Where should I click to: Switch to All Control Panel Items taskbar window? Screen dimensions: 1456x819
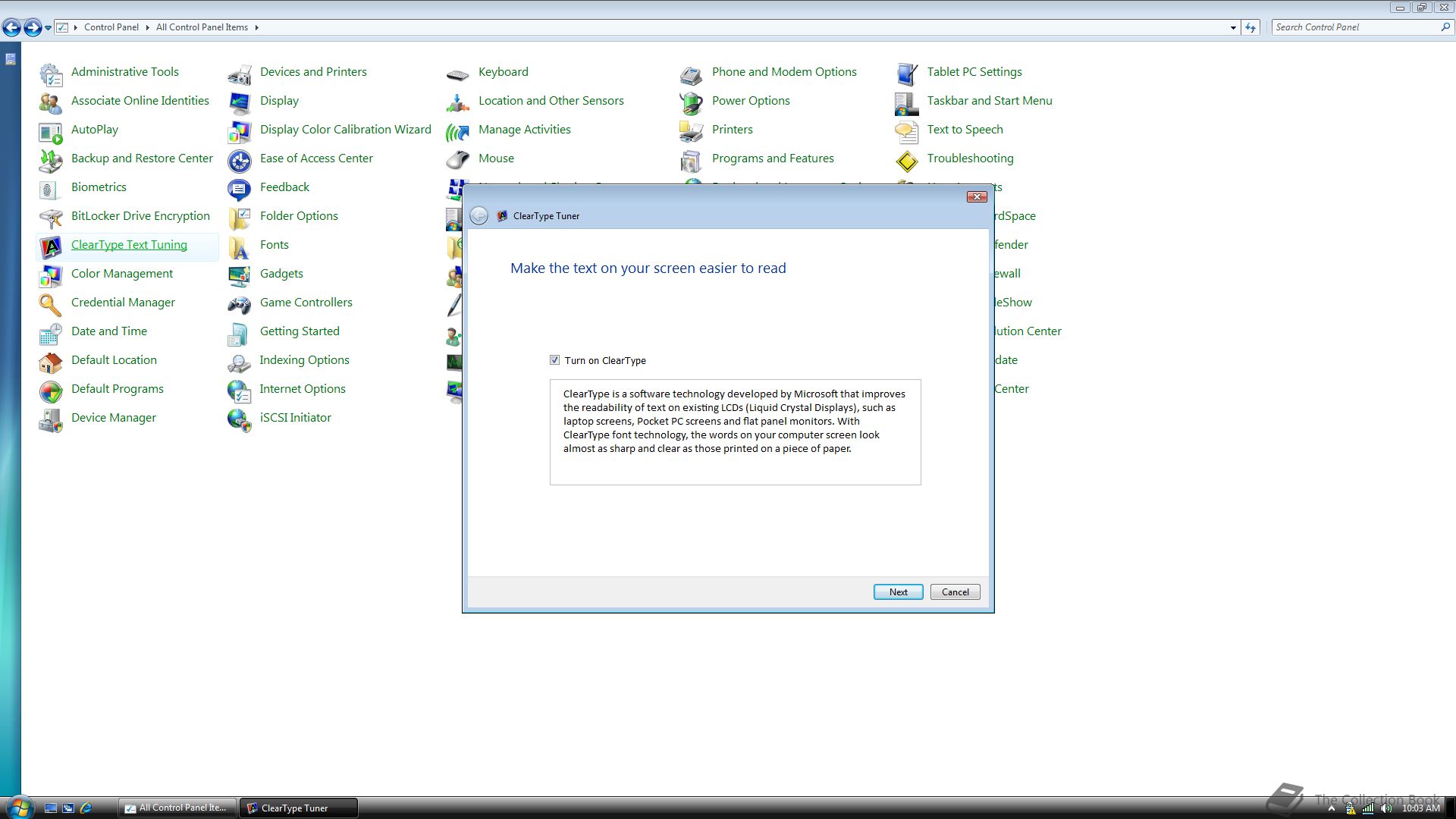[x=177, y=808]
